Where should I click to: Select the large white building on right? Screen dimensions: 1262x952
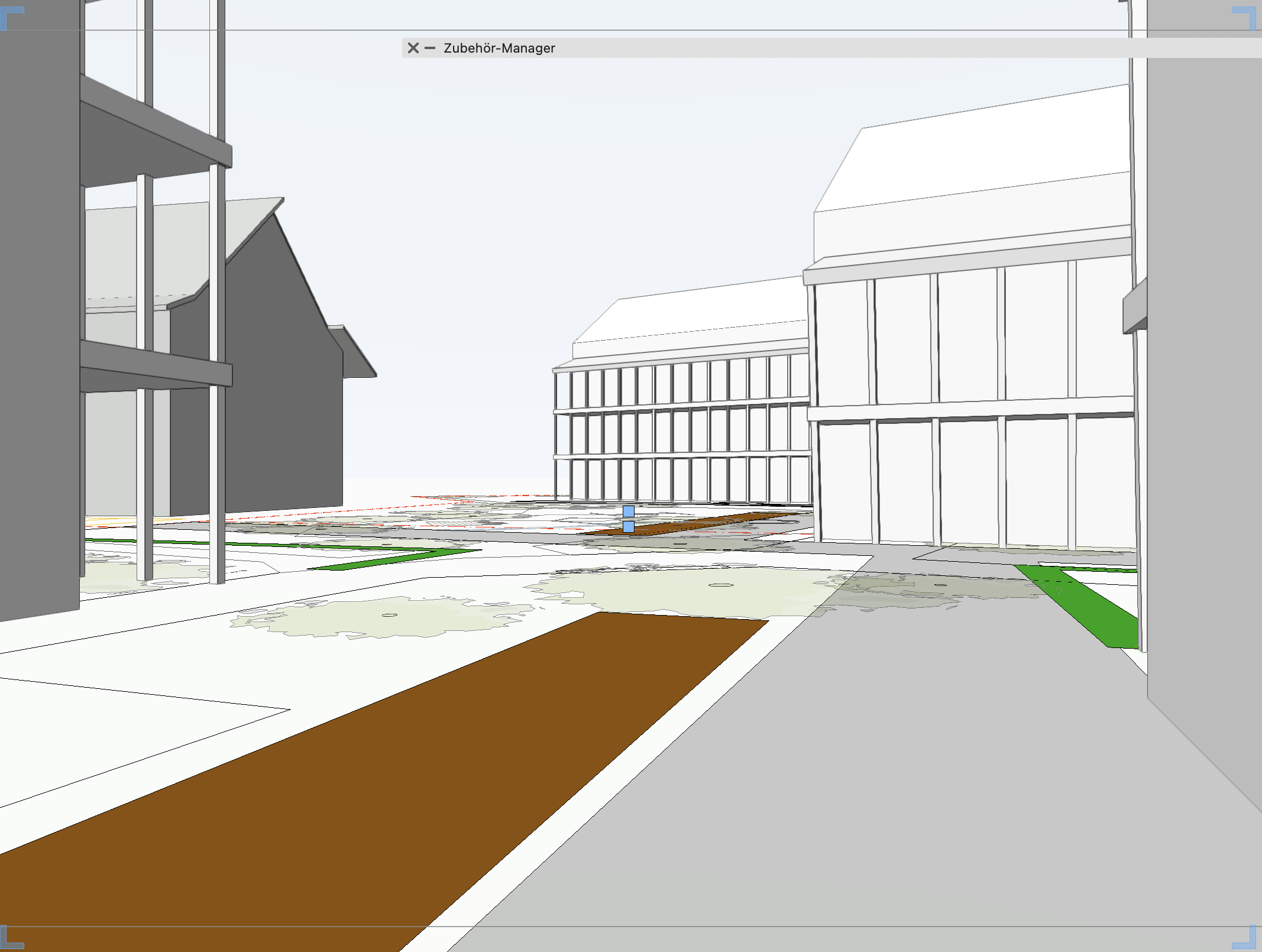[x=970, y=343]
